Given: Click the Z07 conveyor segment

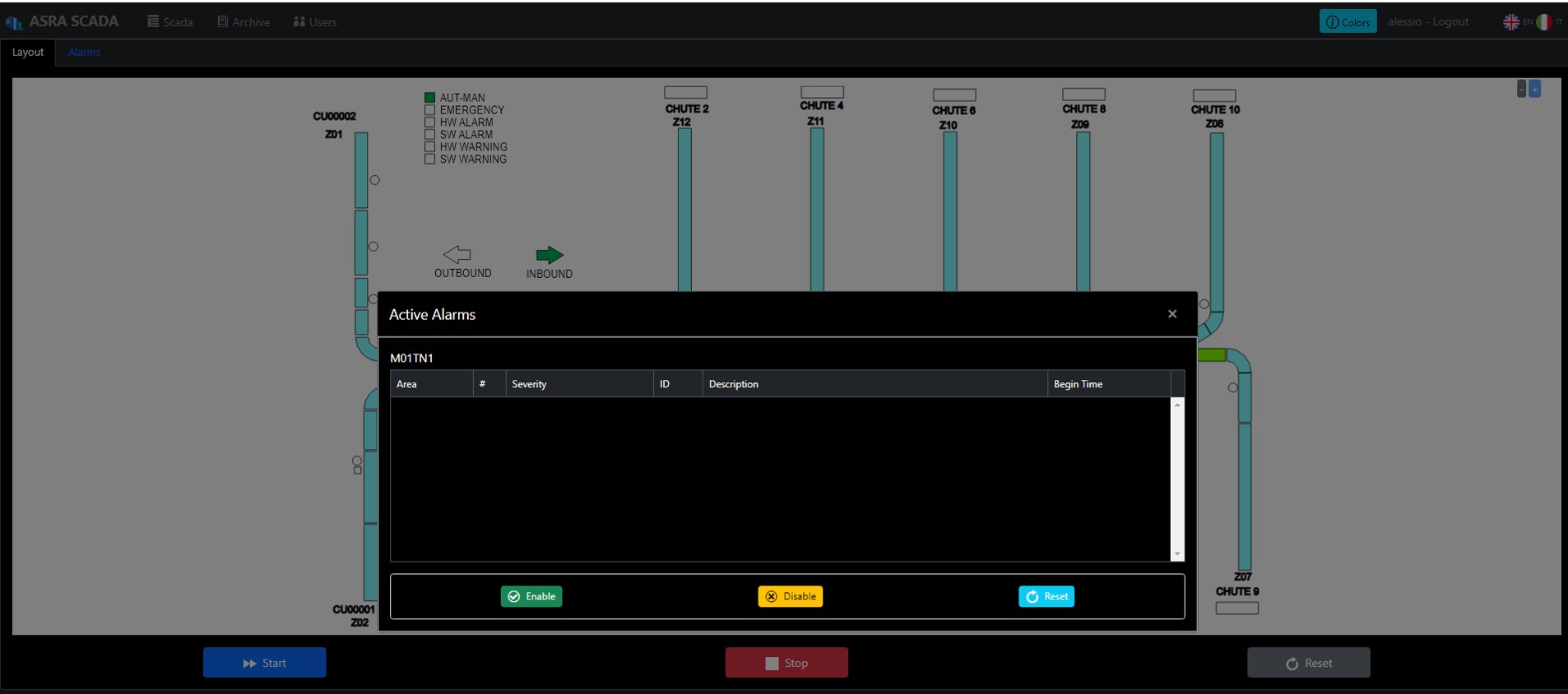Looking at the screenshot, I should click(x=1245, y=497).
